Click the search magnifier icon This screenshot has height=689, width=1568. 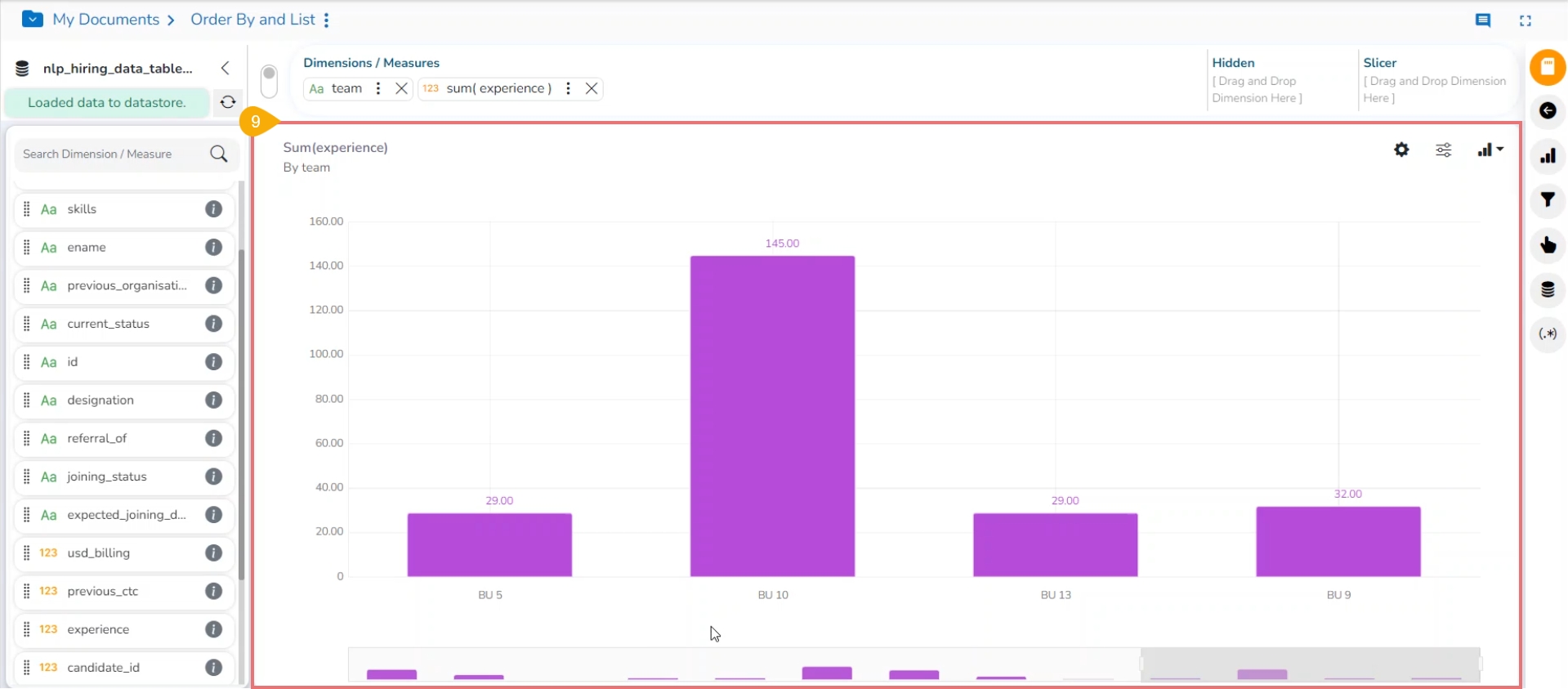click(219, 154)
